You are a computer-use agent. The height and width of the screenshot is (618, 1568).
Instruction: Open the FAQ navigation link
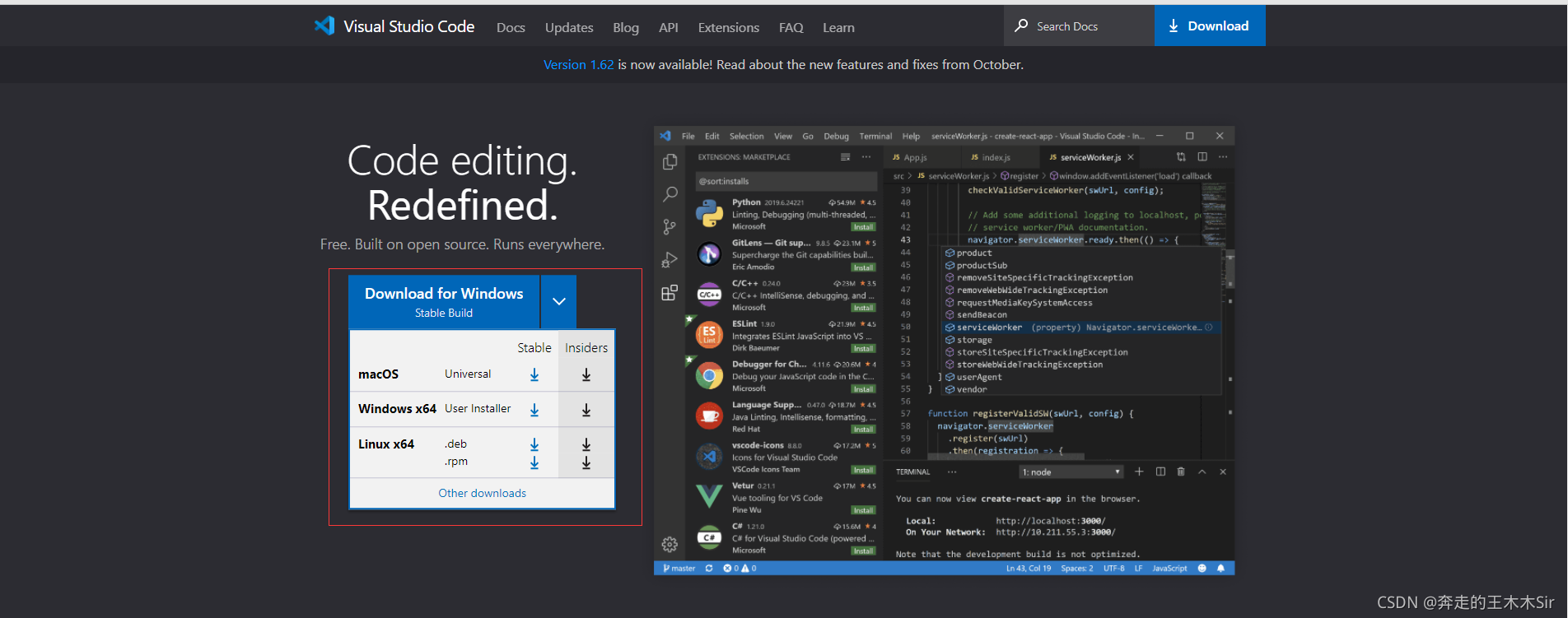click(791, 27)
